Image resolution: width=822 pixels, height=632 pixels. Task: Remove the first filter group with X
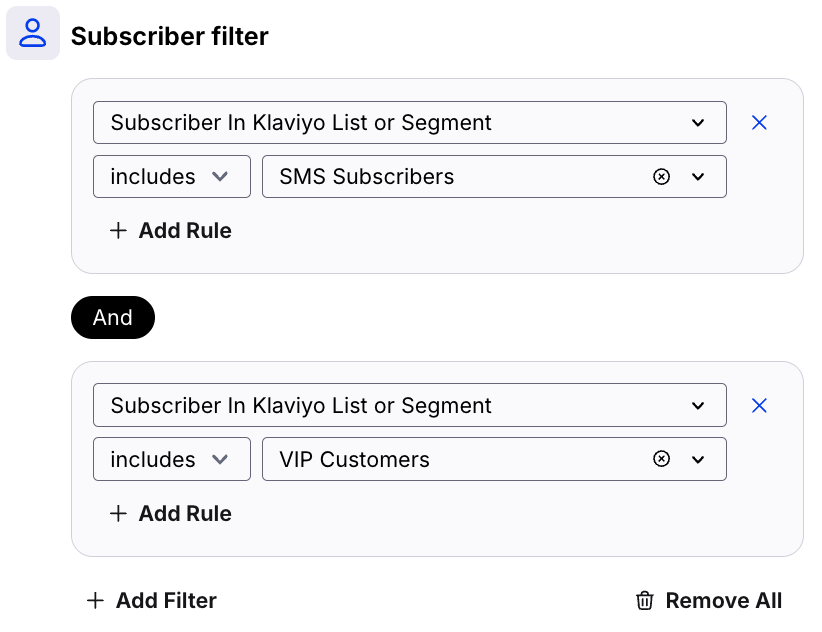click(759, 122)
